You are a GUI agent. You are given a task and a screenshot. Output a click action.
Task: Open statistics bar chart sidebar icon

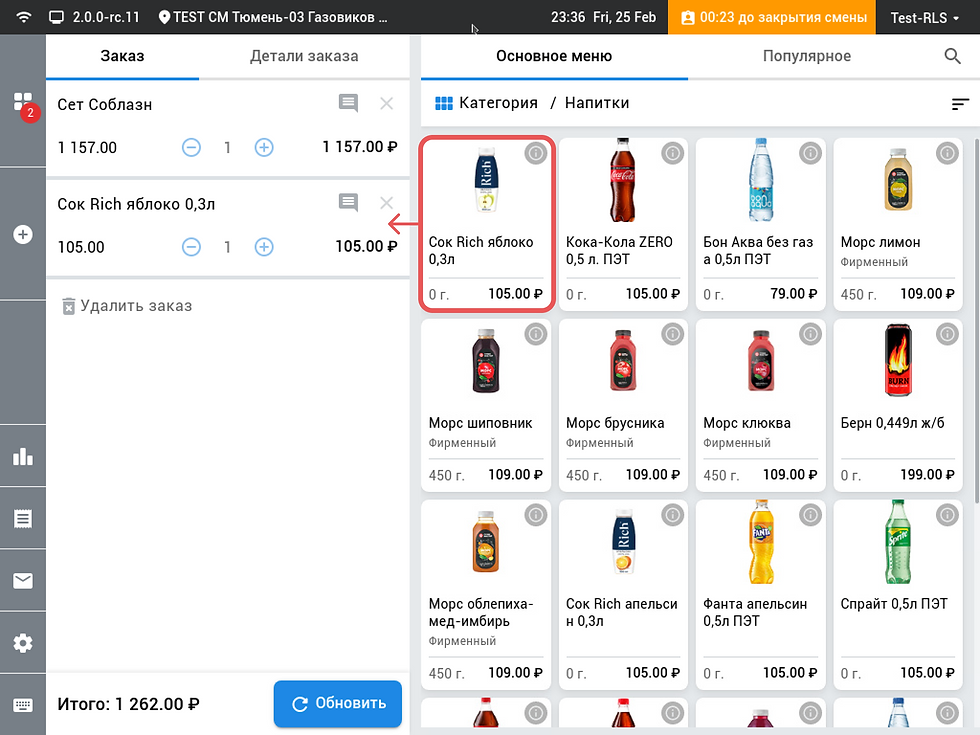[23, 456]
